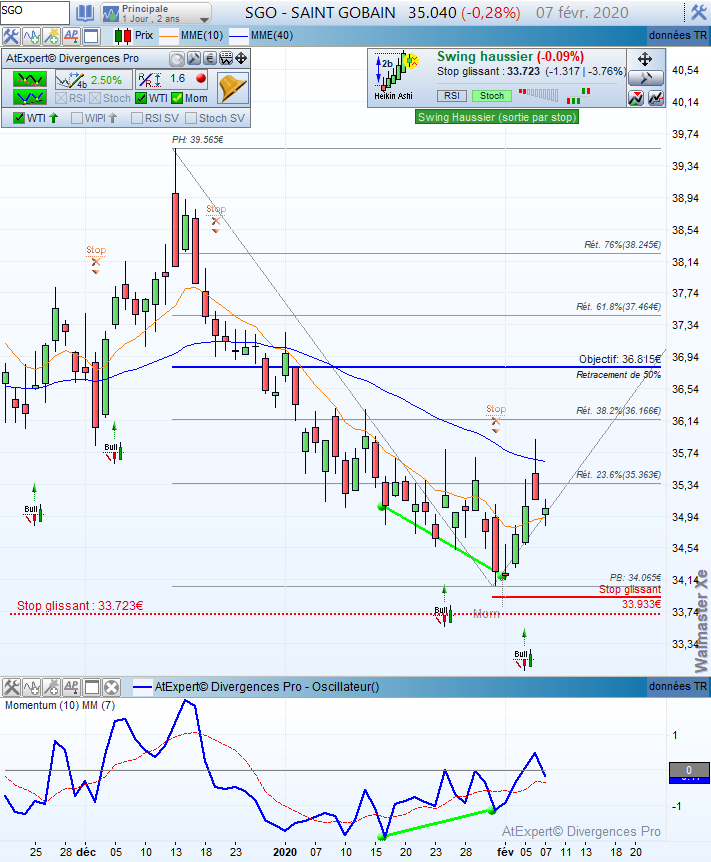This screenshot has width=711, height=862.
Task: Click the Swing Haussier (sortie par stop) label
Action: [x=497, y=117]
